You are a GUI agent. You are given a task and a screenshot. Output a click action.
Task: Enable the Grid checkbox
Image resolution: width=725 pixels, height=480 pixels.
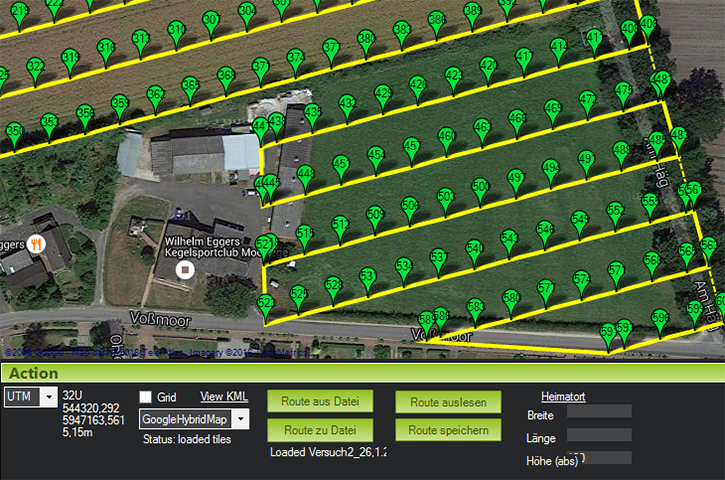click(x=146, y=397)
